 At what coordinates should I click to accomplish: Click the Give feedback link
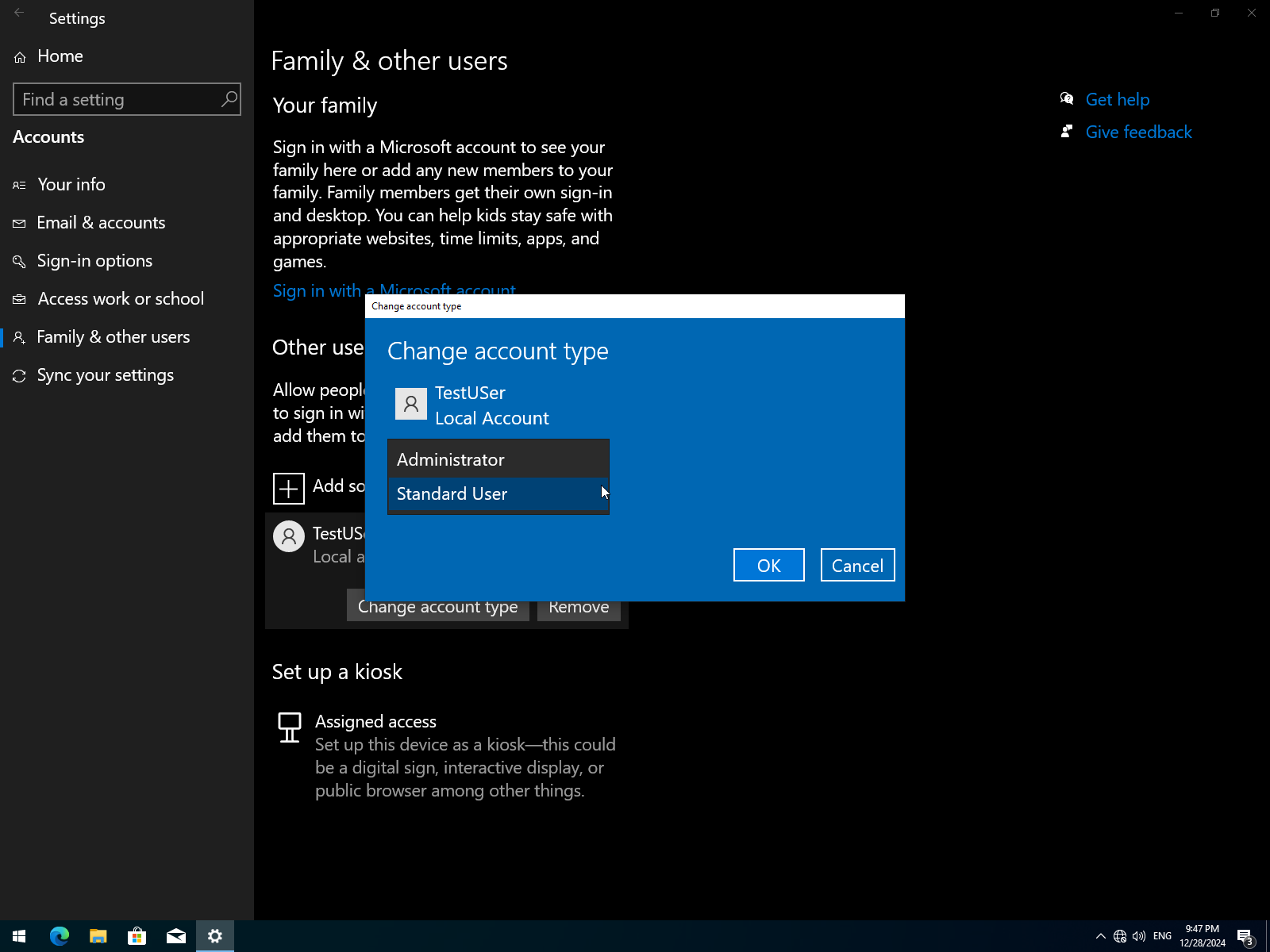[x=1138, y=132]
